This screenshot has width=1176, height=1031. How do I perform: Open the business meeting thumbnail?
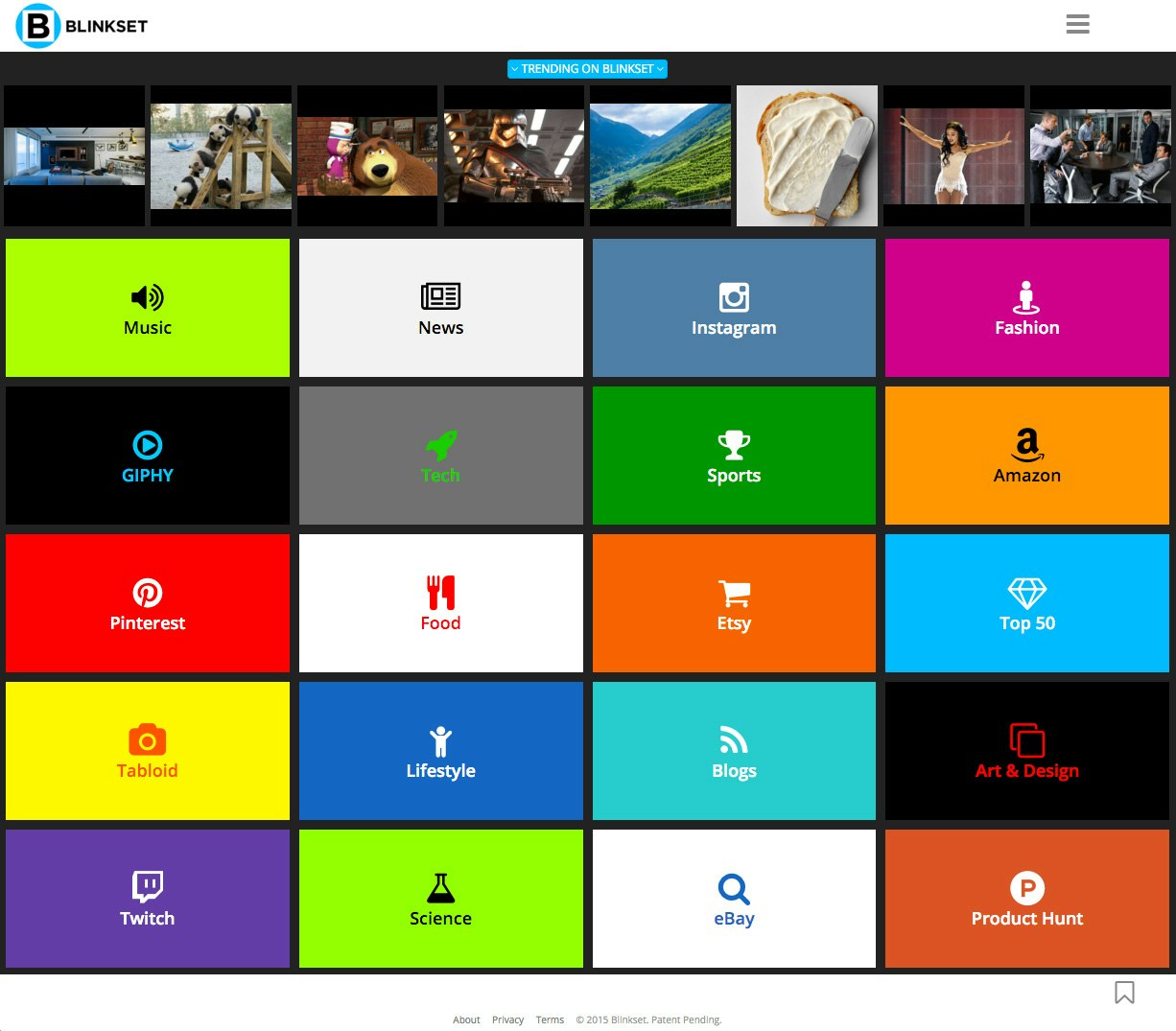click(1100, 156)
